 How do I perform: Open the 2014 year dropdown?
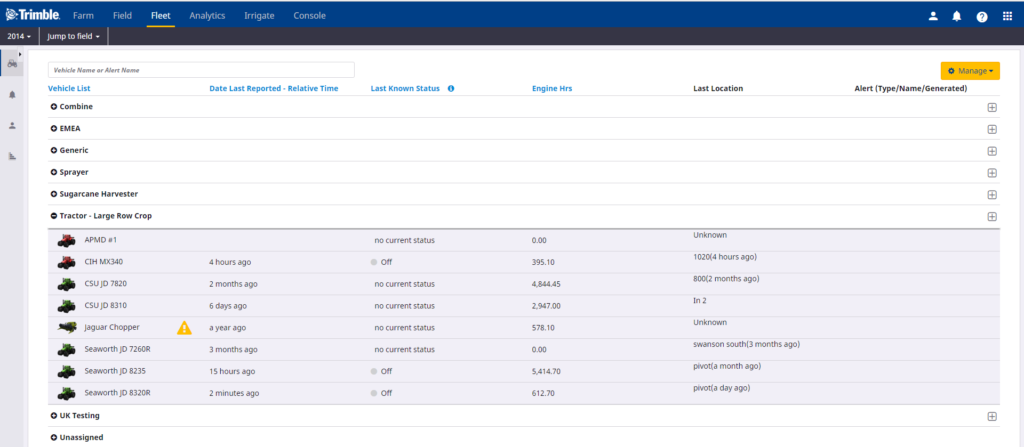coord(20,37)
